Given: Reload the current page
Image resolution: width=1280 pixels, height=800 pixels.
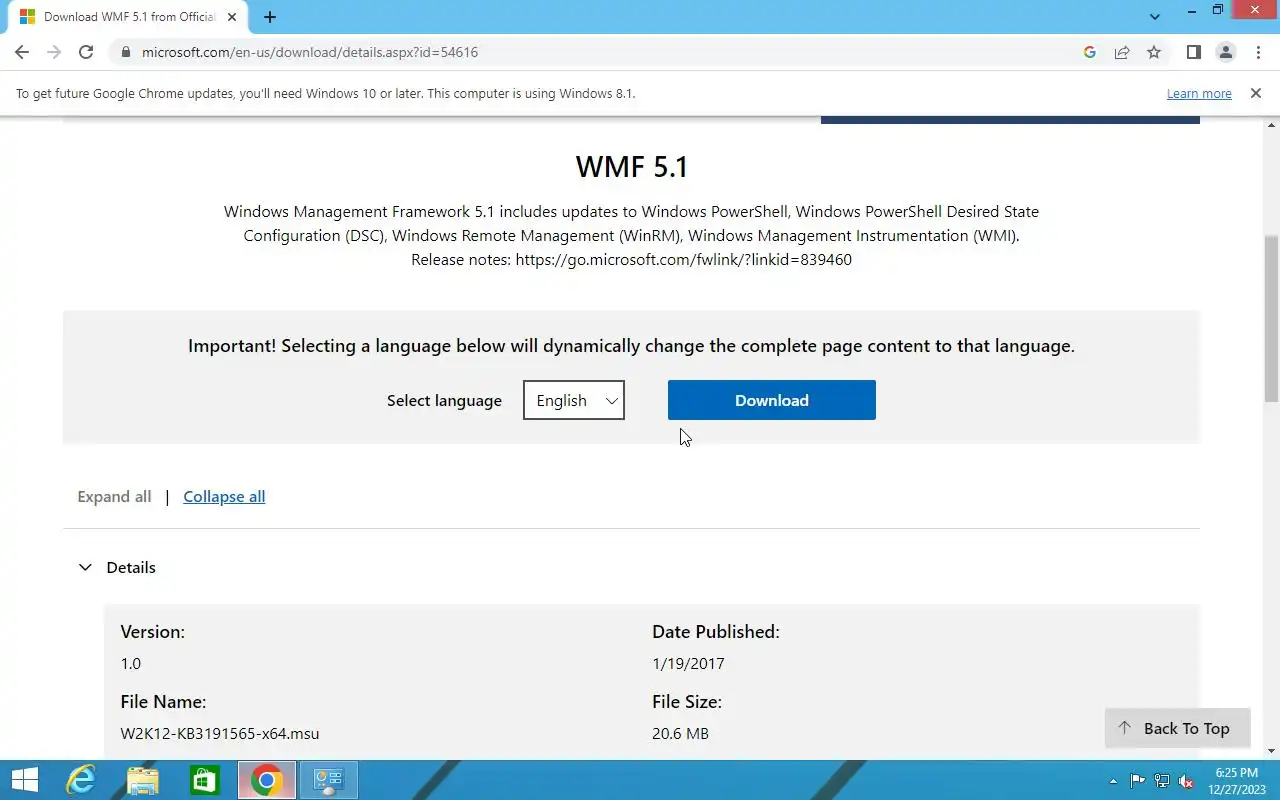Looking at the screenshot, I should pyautogui.click(x=86, y=52).
